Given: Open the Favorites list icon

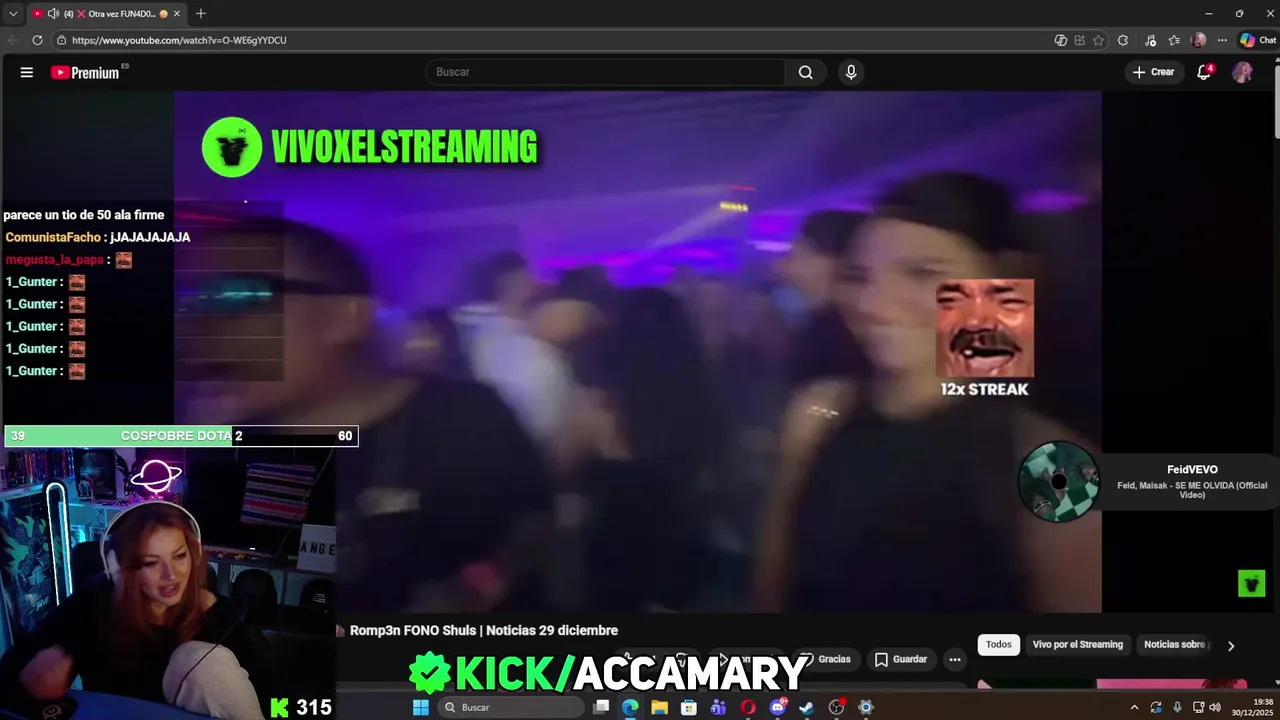Looking at the screenshot, I should pos(1174,40).
